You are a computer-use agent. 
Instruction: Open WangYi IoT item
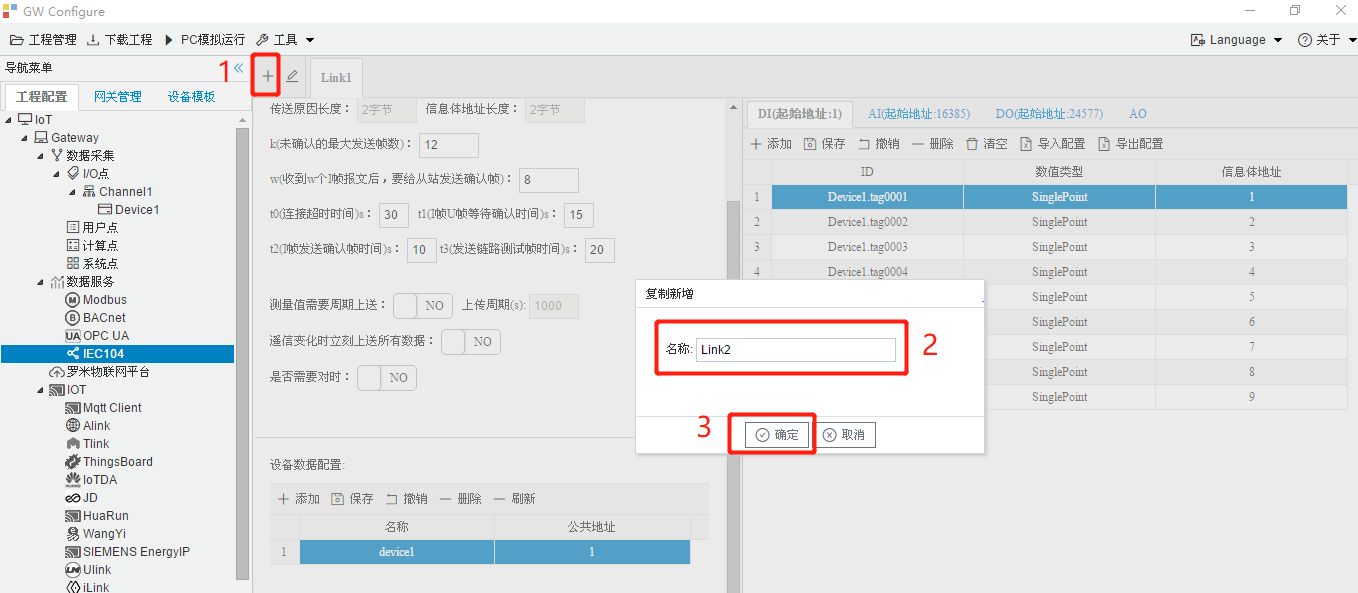96,534
